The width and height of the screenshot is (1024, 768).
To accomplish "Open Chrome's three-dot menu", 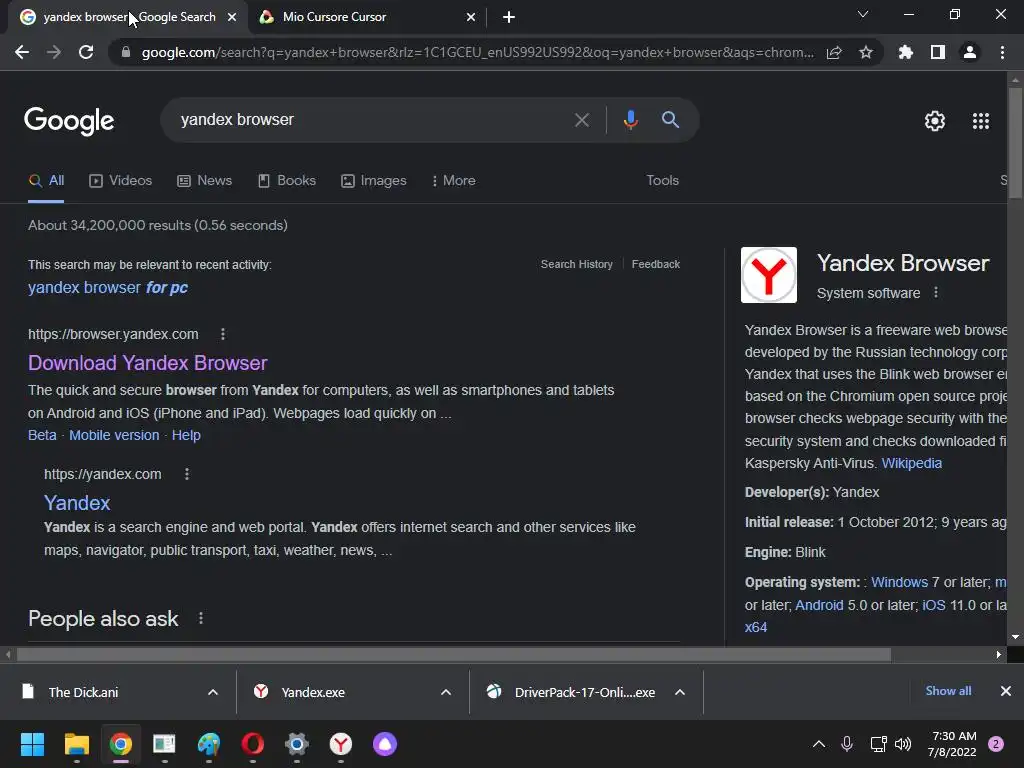I will pos(1002,52).
